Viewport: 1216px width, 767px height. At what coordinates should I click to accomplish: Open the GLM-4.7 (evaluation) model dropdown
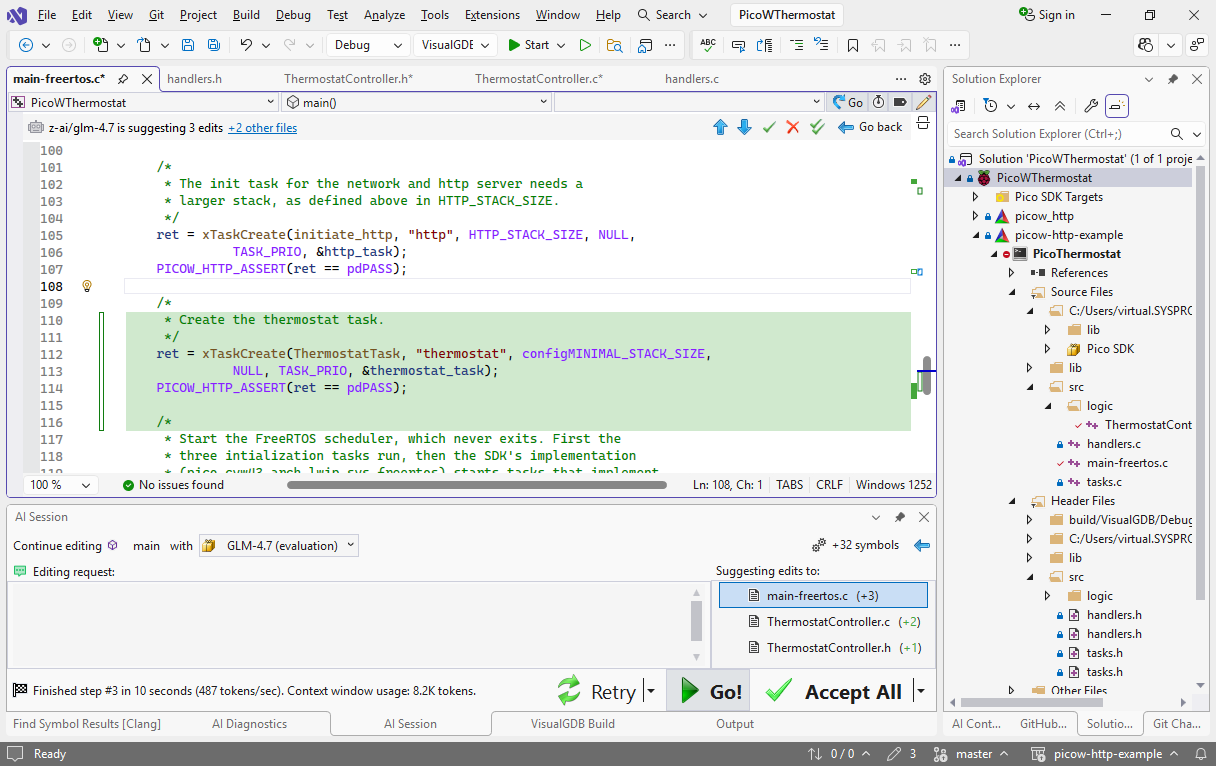click(x=279, y=546)
